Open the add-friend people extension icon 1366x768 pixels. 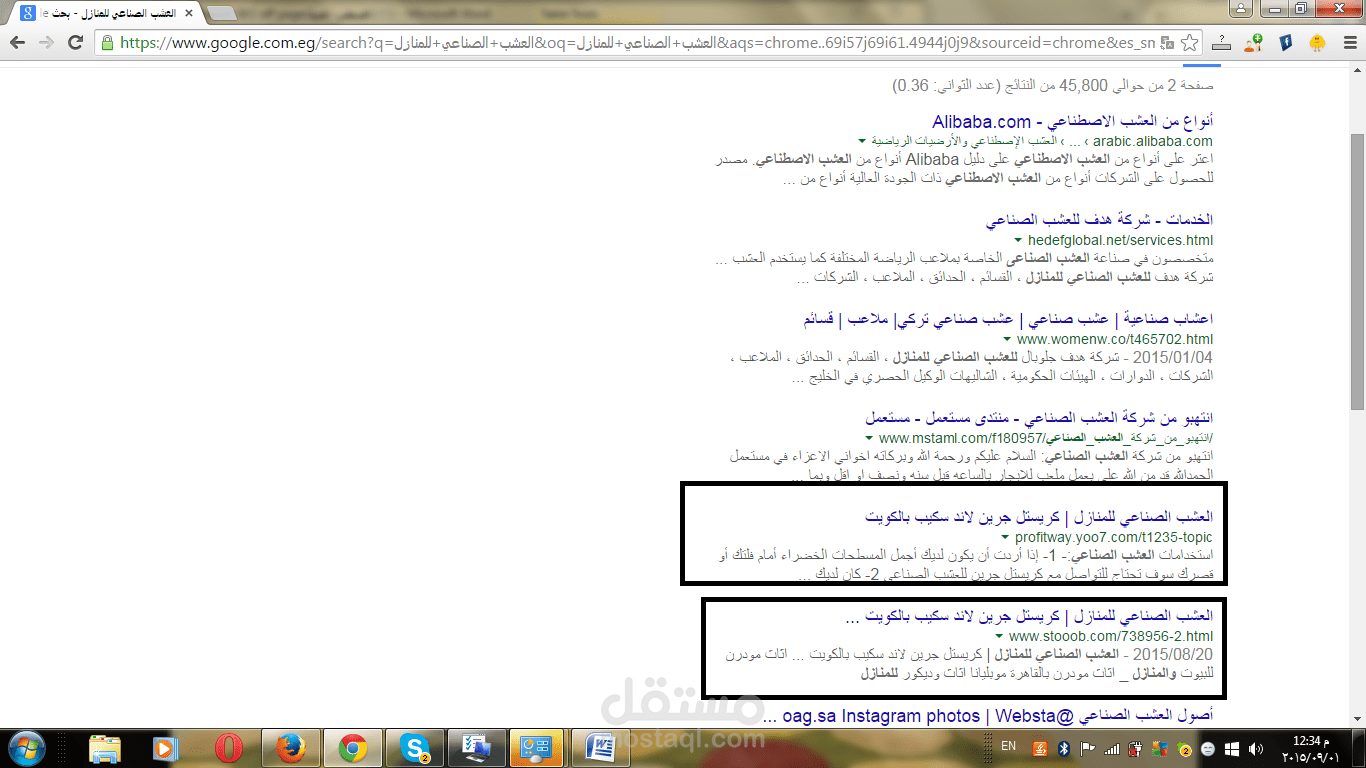point(1254,43)
